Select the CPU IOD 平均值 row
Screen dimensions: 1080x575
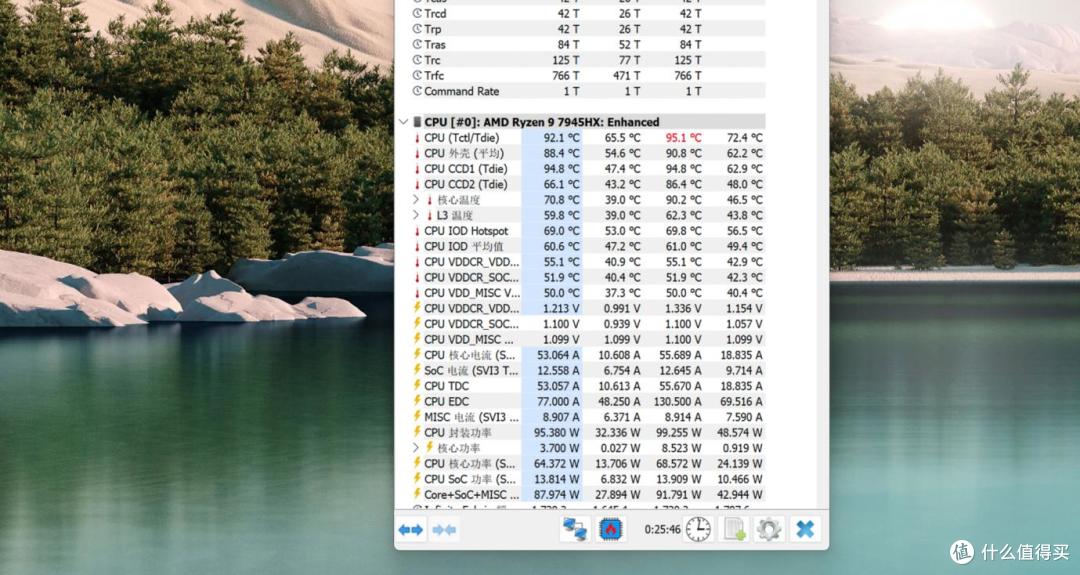coord(588,247)
